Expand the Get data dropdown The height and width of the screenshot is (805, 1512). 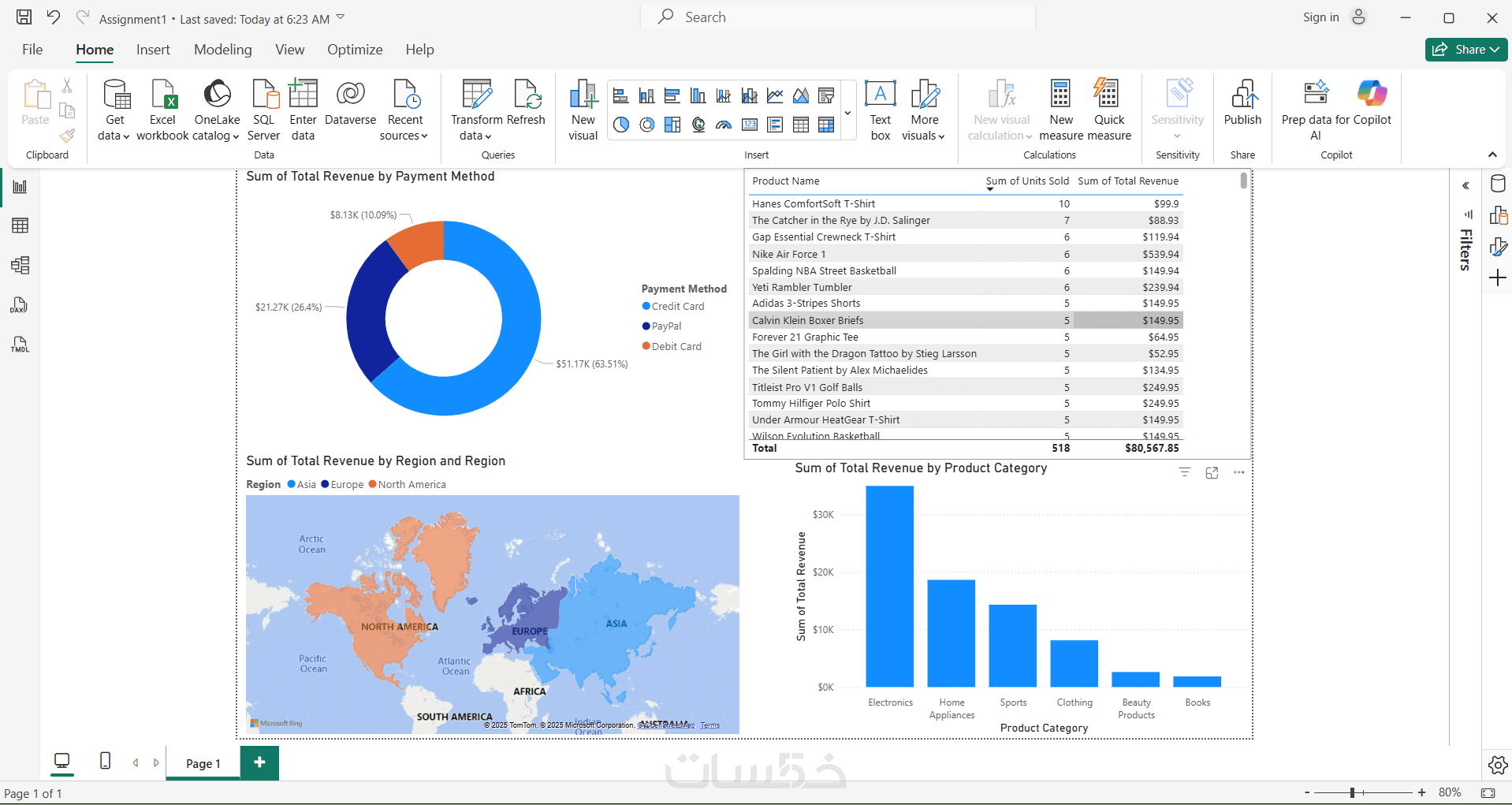114,110
